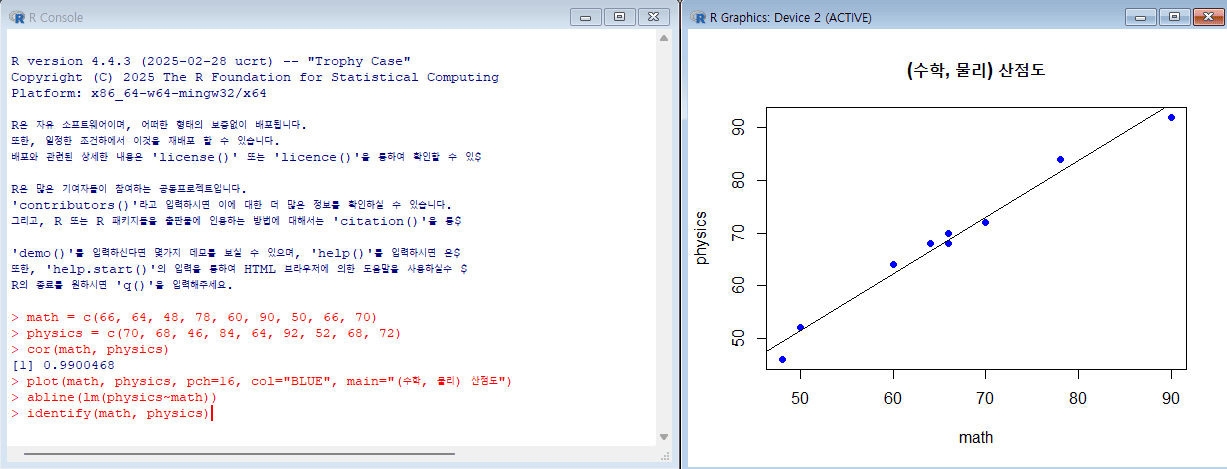Click the console scrollbar down arrow
Screen dimensions: 1227x469
click(664, 437)
